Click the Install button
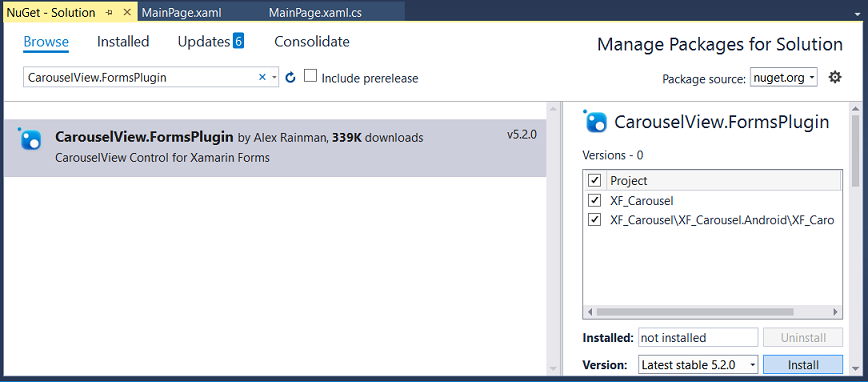 (x=803, y=365)
